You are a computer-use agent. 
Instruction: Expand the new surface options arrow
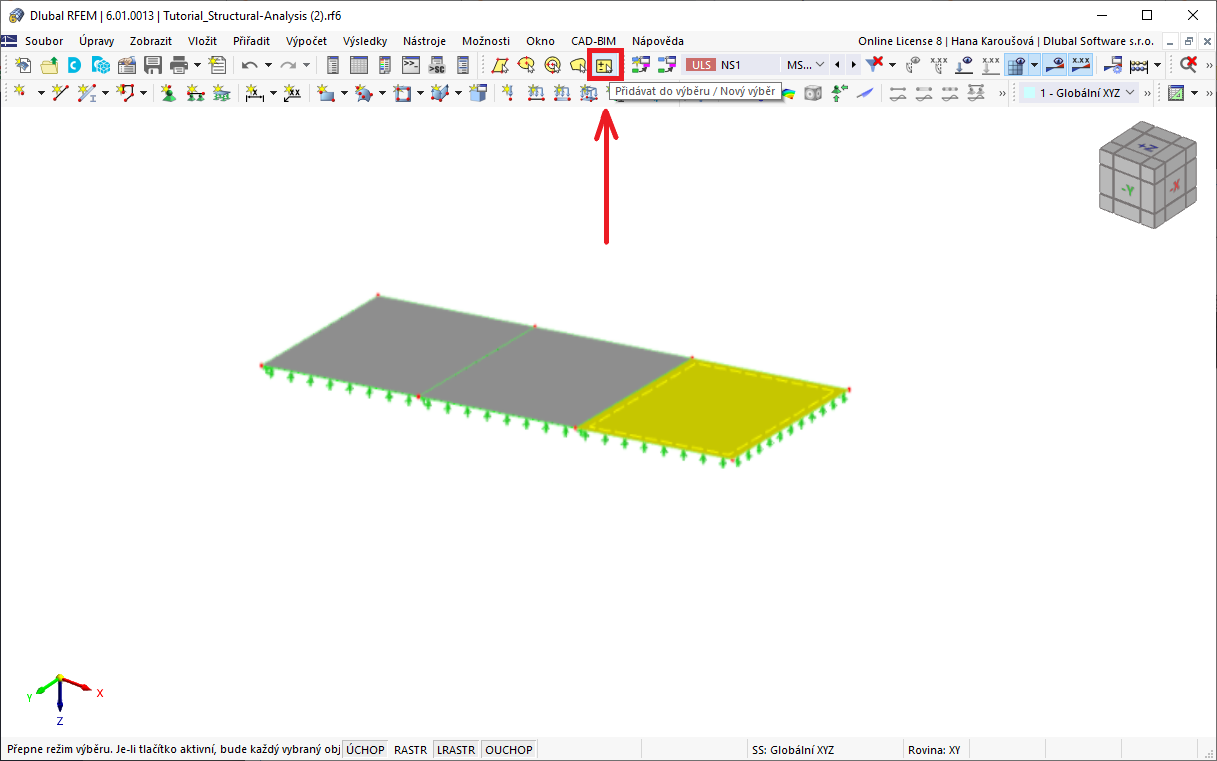[343, 92]
